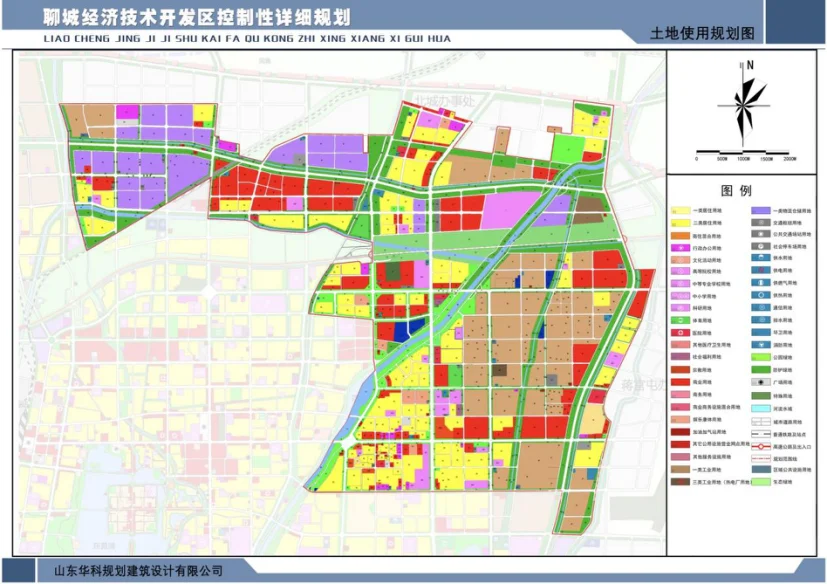The image size is (827, 584).
Task: Click the green 公园绿地 legend icon
Action: coord(761,356)
